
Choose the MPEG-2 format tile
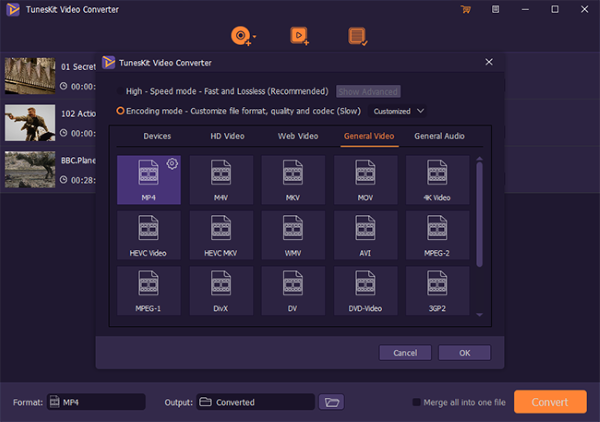pos(437,235)
